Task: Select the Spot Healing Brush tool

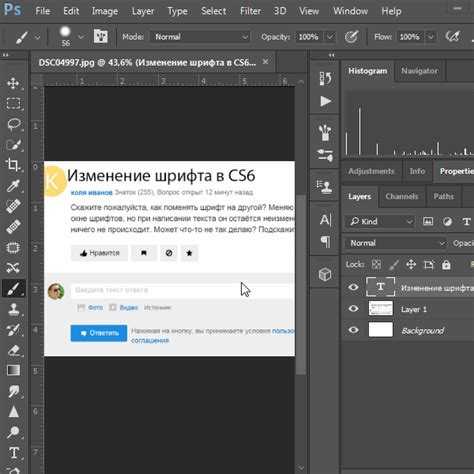Action: coord(13,206)
